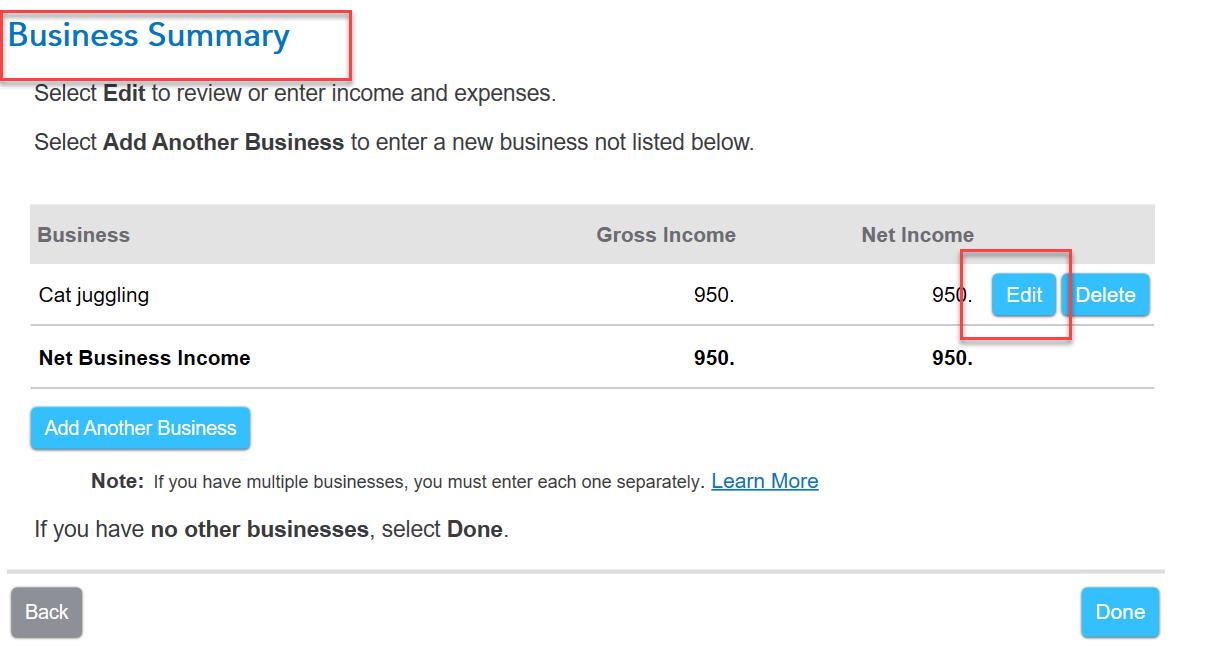Select the Gross Income column header

point(666,235)
